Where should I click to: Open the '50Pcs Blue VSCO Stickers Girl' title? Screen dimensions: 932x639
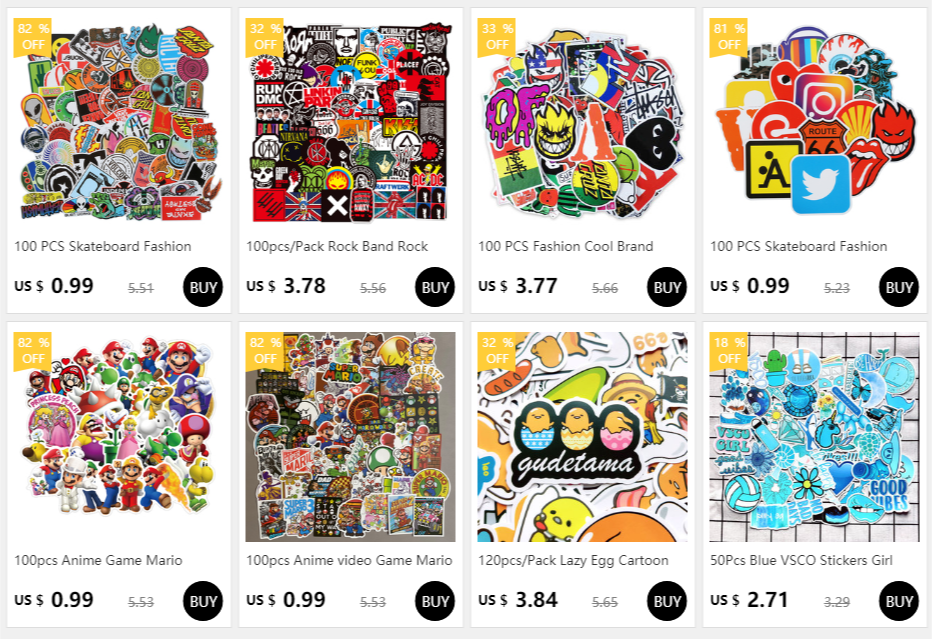pyautogui.click(x=801, y=561)
